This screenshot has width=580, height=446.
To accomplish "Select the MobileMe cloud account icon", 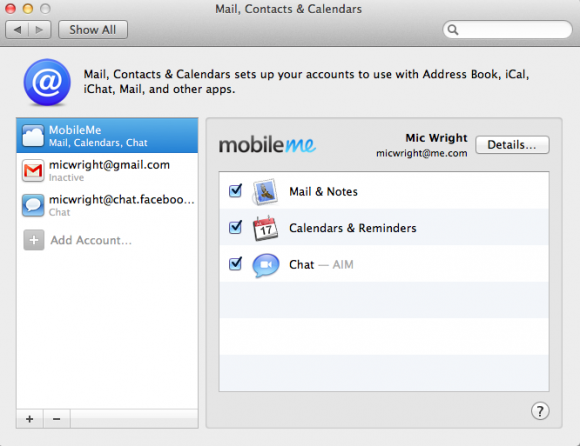I will pos(33,136).
